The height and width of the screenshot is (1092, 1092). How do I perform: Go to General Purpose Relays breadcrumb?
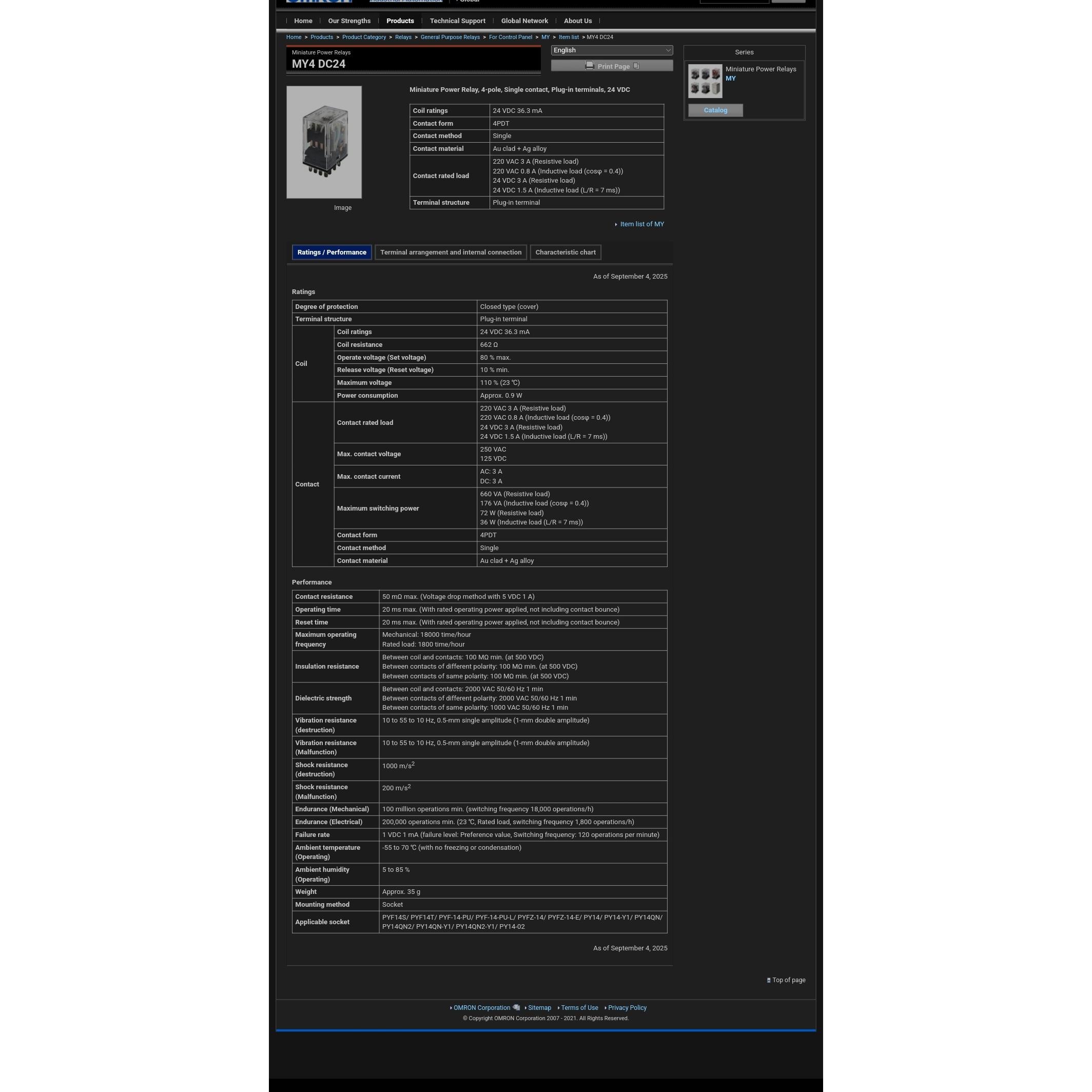pos(450,37)
